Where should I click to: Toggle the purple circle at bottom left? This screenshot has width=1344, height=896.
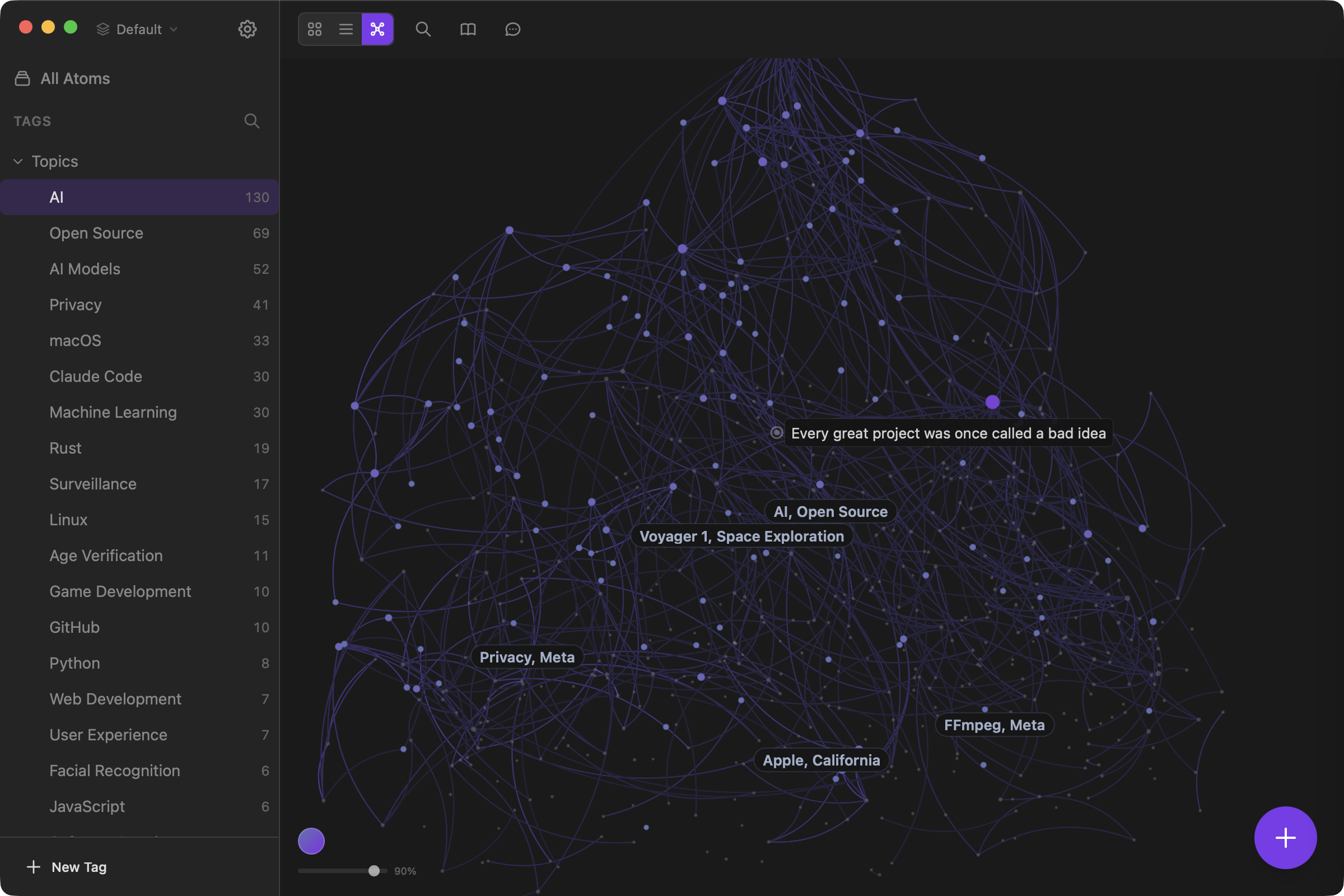[311, 841]
